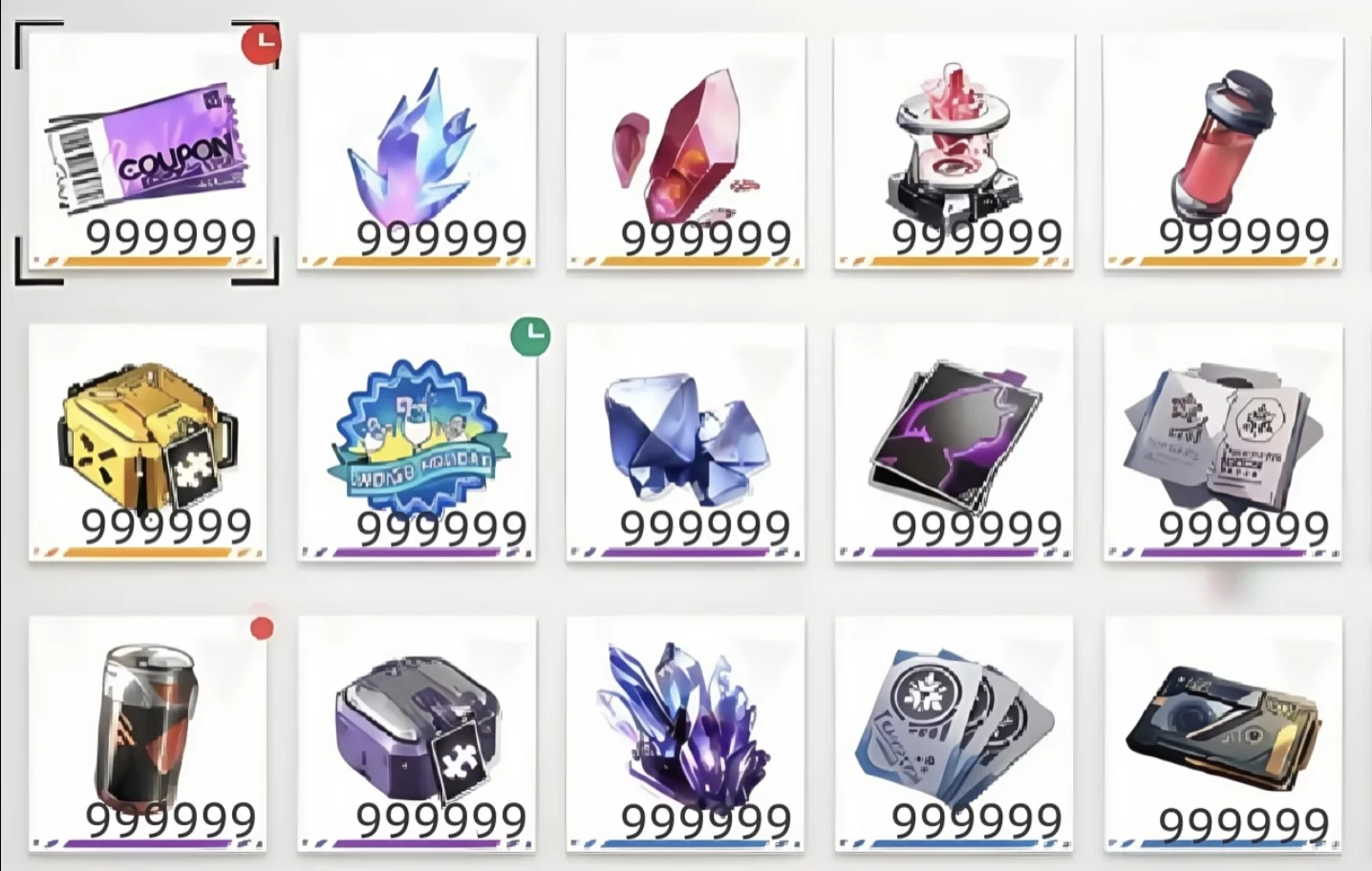
Task: Select the red gemstone crystal item
Action: tap(685, 150)
